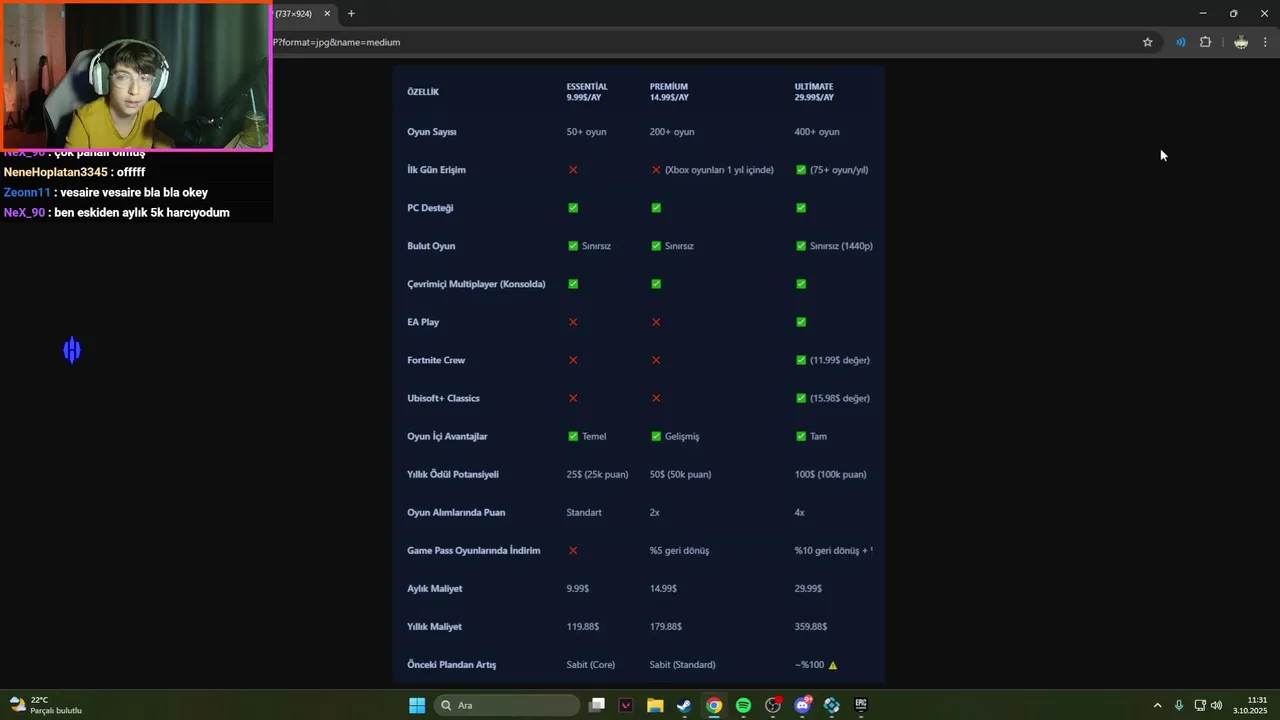Click the 'EA Play' row label
The height and width of the screenshot is (720, 1280).
pyautogui.click(x=423, y=322)
